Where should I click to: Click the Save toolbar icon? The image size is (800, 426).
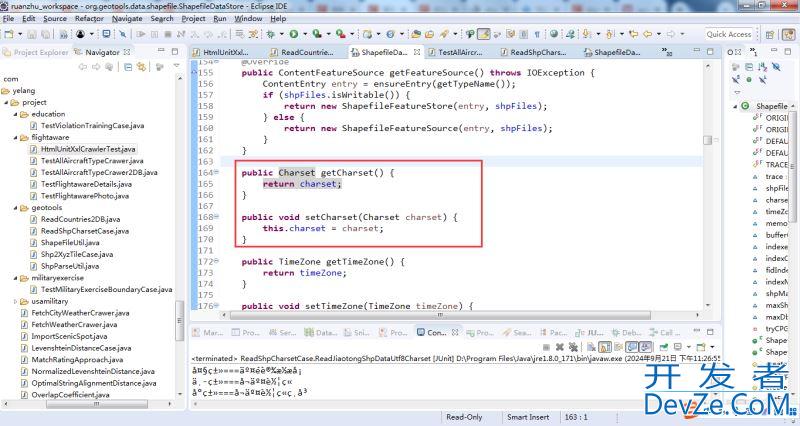(x=32, y=34)
